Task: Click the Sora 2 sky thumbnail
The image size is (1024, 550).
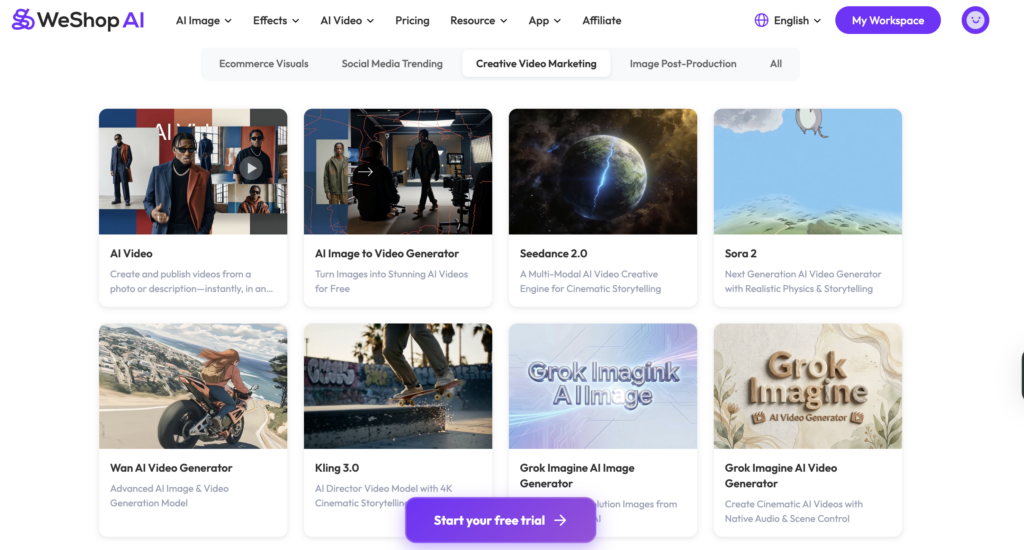Action: (808, 172)
